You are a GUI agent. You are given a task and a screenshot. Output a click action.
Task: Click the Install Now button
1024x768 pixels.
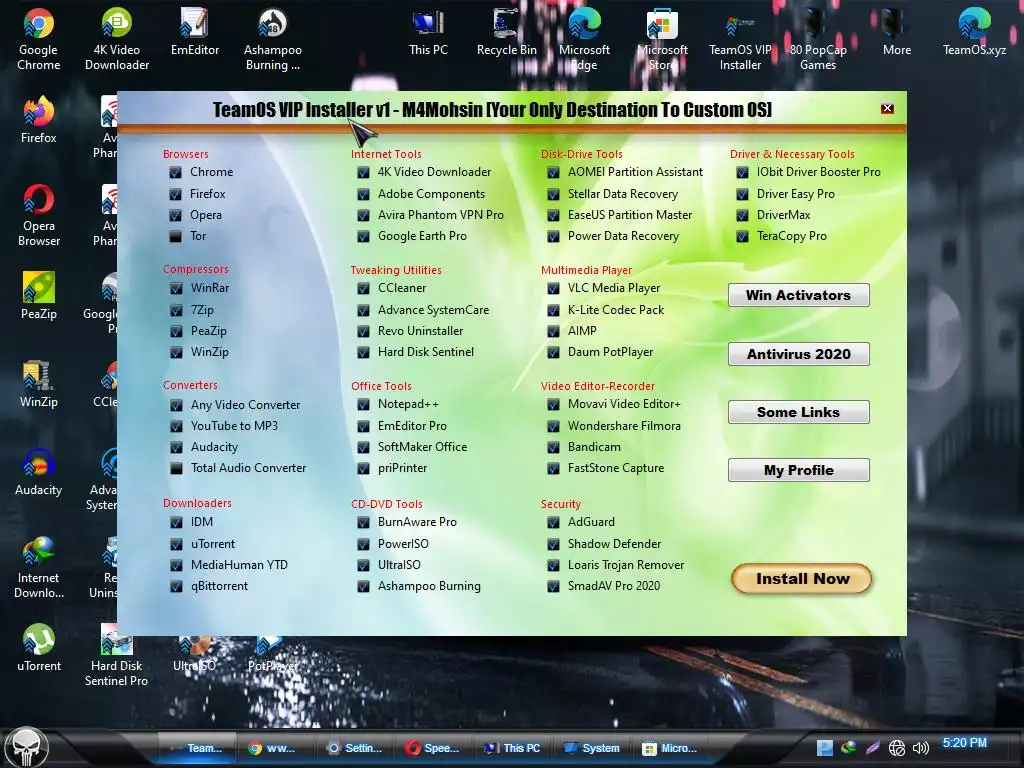pyautogui.click(x=802, y=579)
